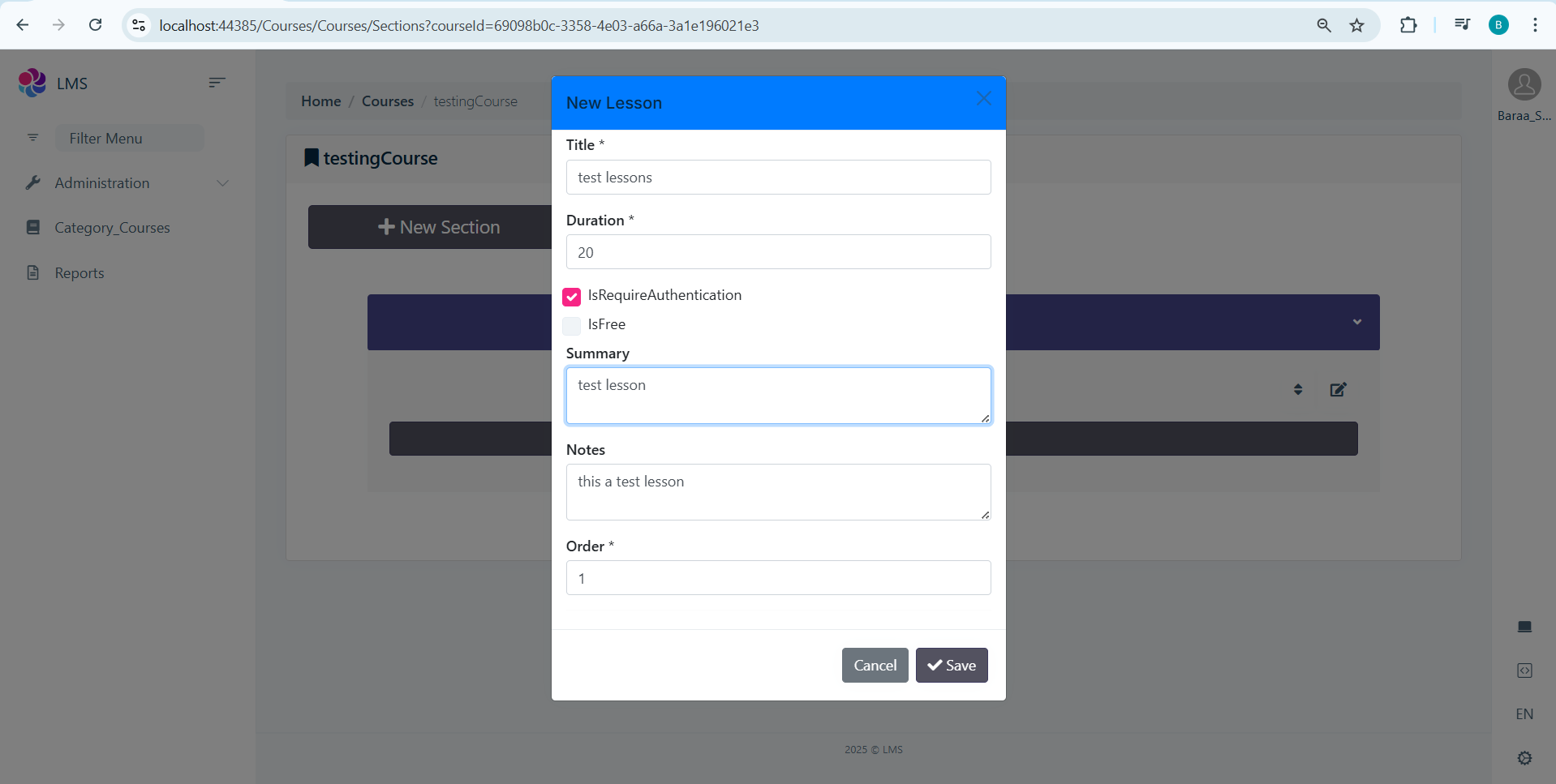Expand the Administration menu chevron
This screenshot has width=1556, height=784.
222,183
